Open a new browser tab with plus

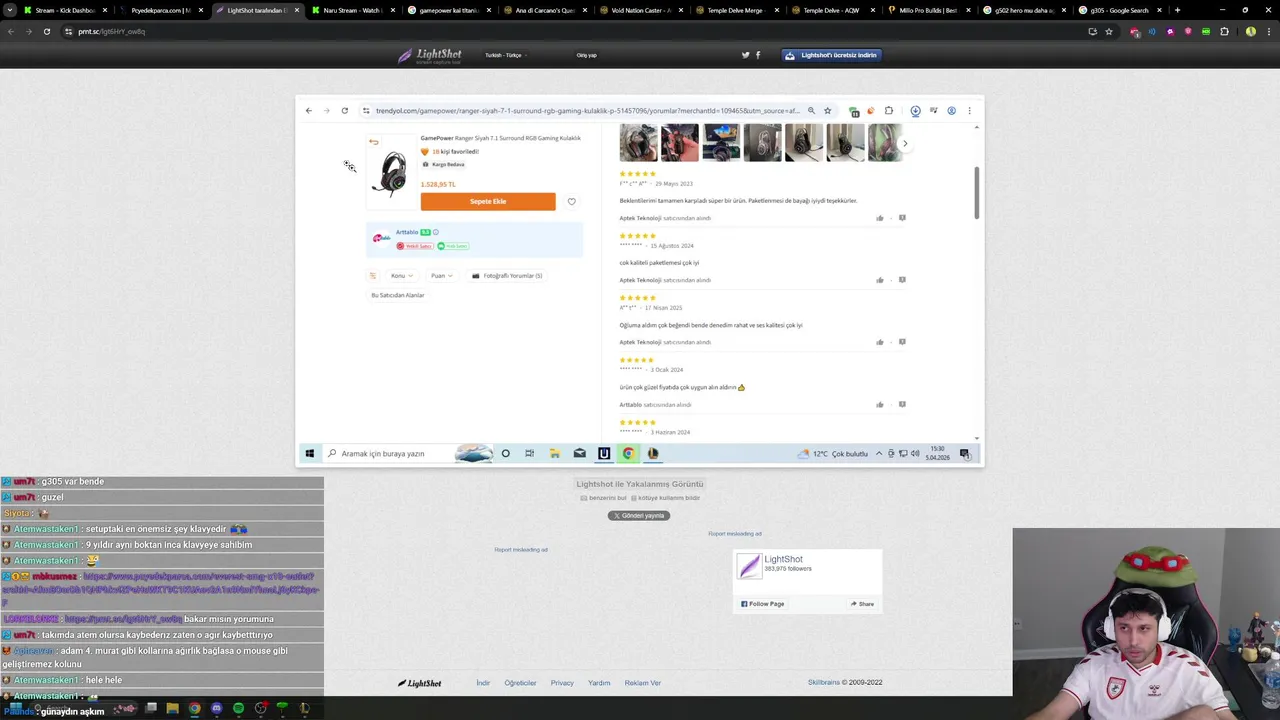[x=1177, y=10]
